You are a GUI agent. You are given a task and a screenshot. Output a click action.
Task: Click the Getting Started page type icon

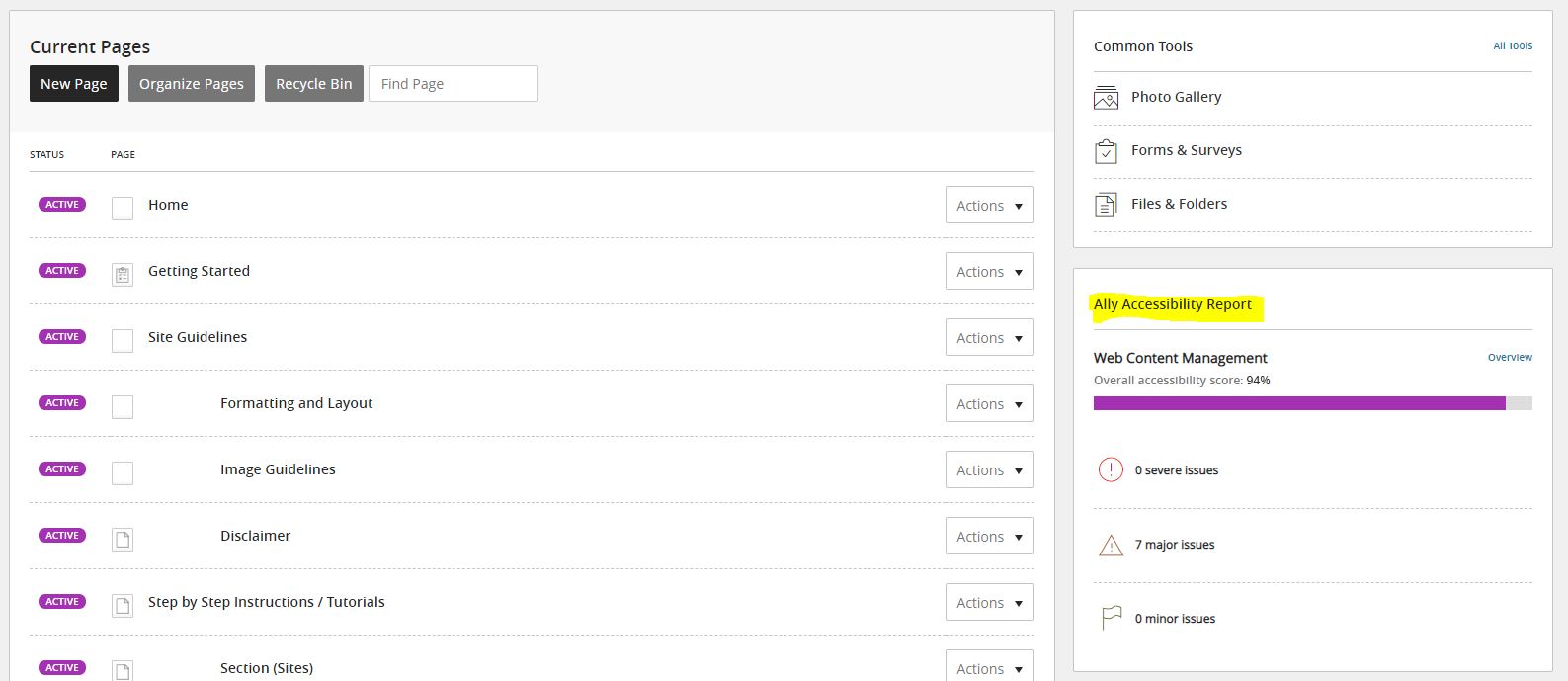point(123,274)
